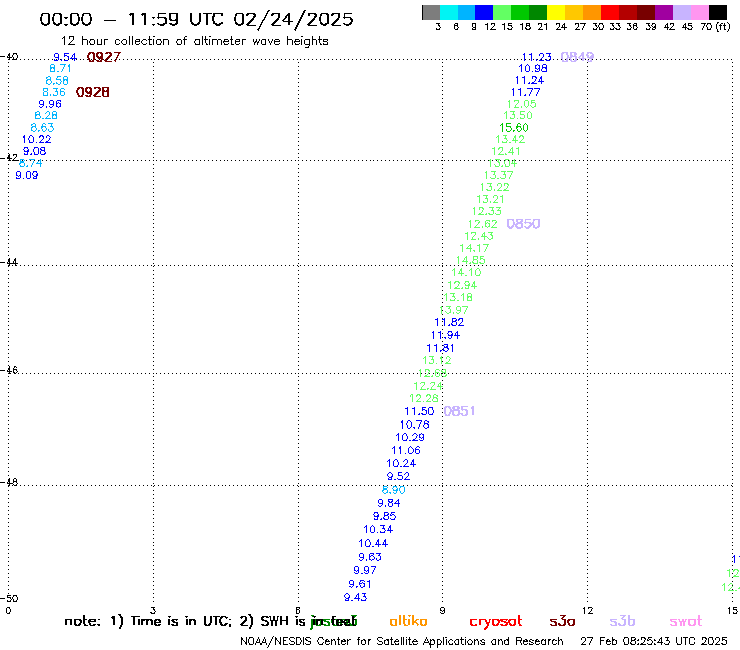Click the wave height value 14.17

474,248
